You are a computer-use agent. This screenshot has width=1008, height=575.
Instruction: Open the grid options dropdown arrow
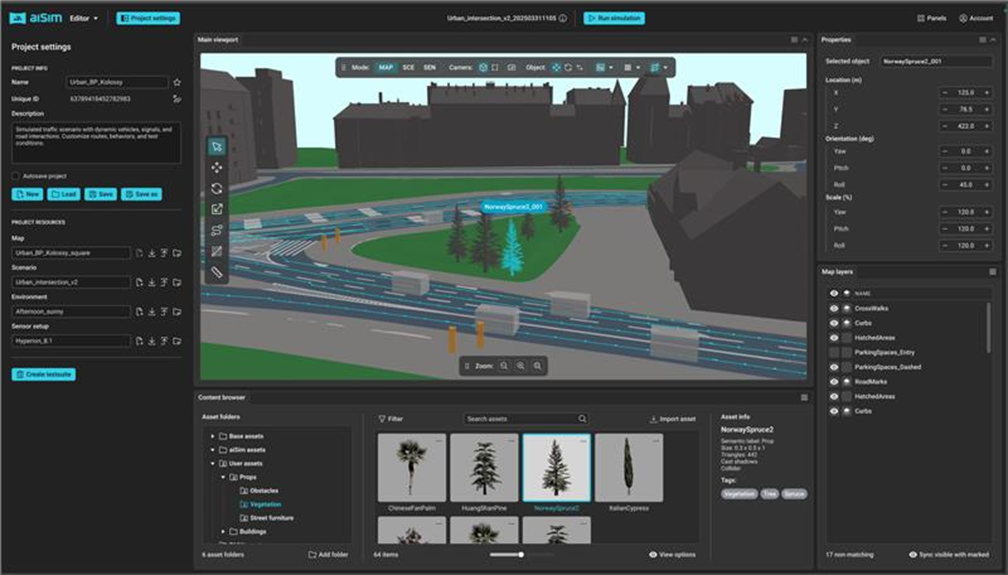pos(638,68)
